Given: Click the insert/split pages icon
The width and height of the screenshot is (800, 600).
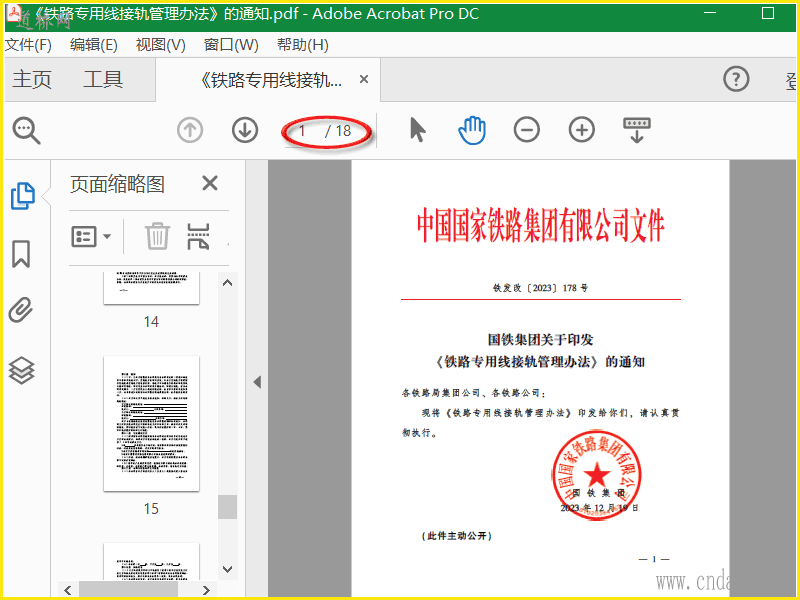Looking at the screenshot, I should pos(198,236).
